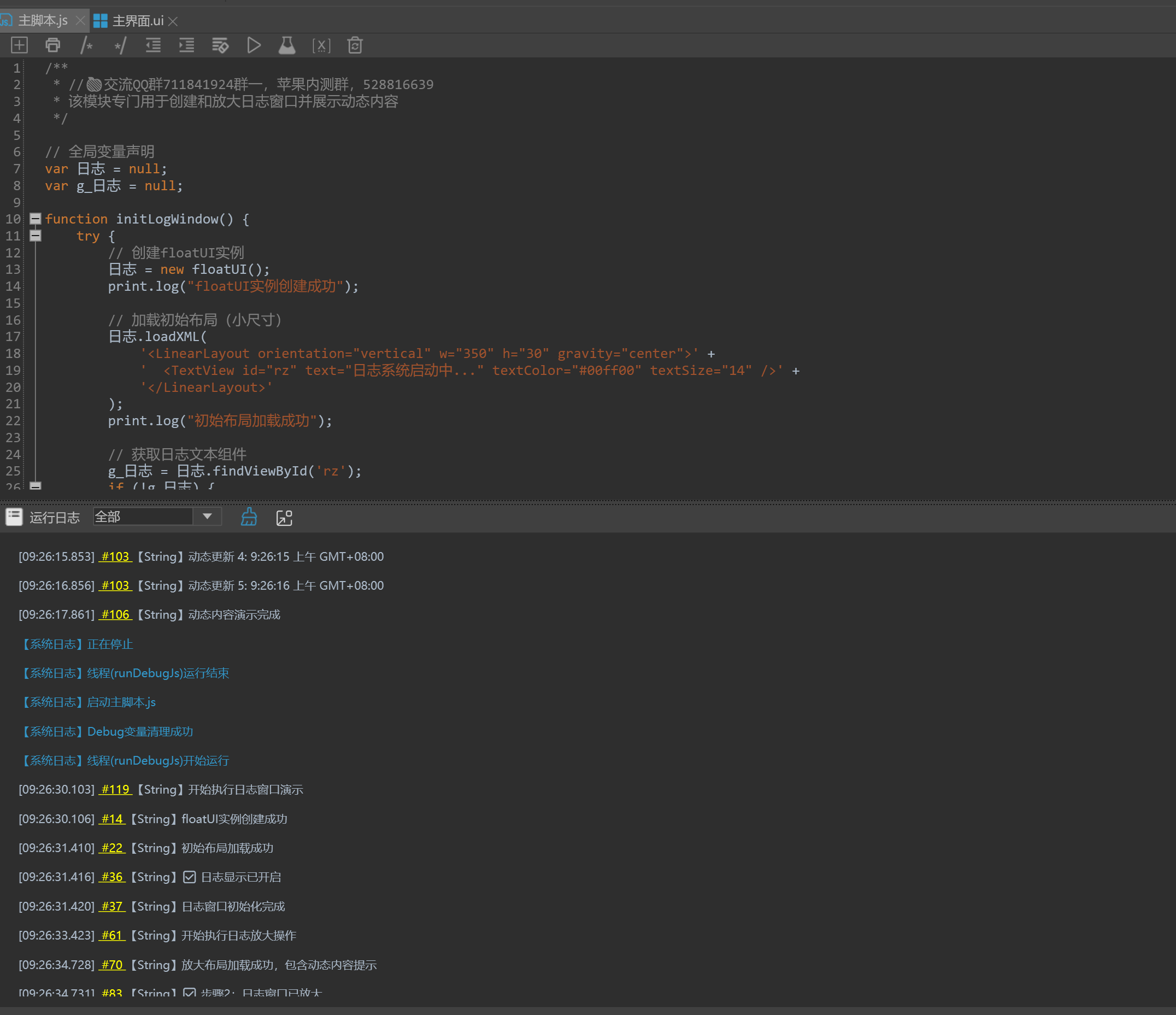Decrease indent with the outdent icon
The height and width of the screenshot is (1015, 1176).
[x=153, y=45]
